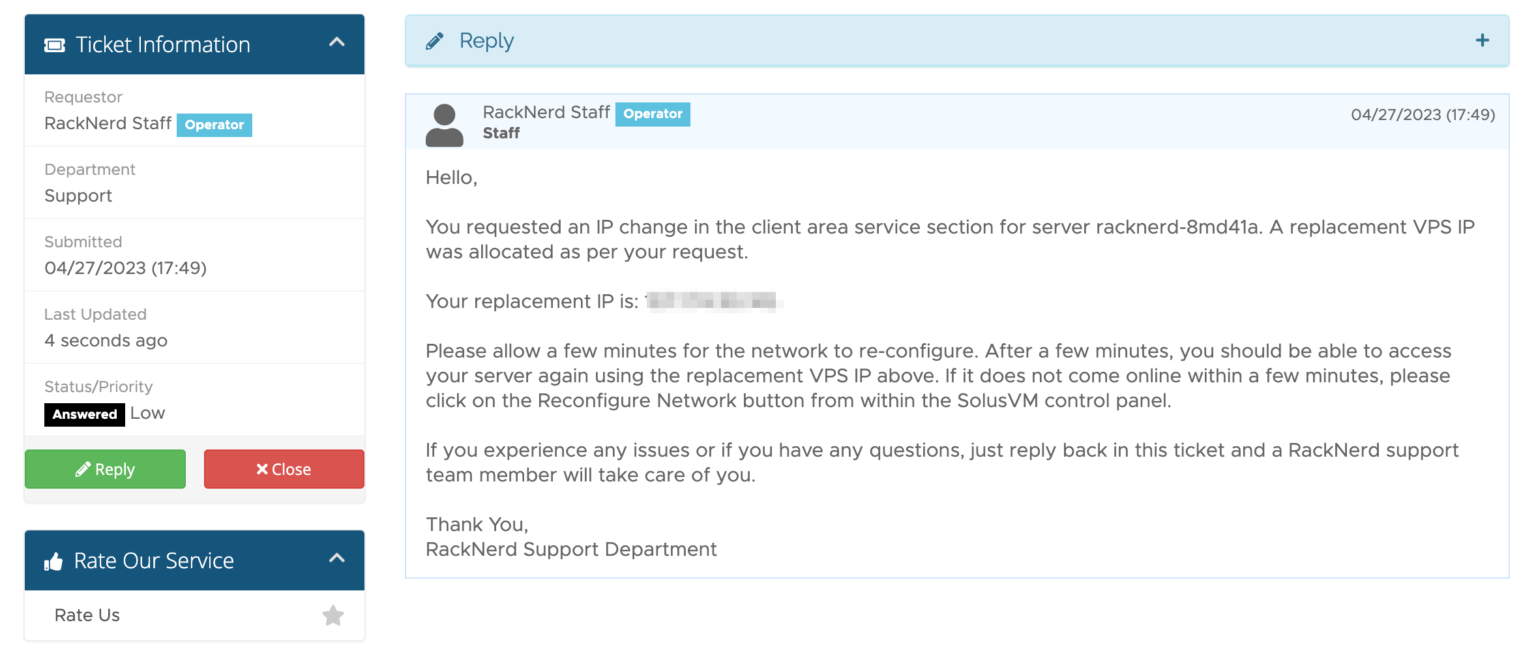
Task: Click the X icon inside the red Close button
Action: 260,468
